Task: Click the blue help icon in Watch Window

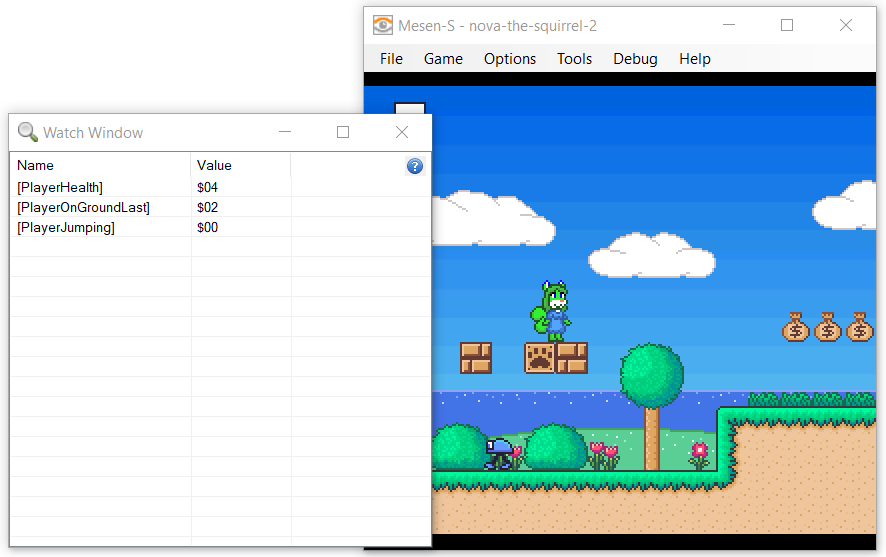Action: tap(415, 166)
